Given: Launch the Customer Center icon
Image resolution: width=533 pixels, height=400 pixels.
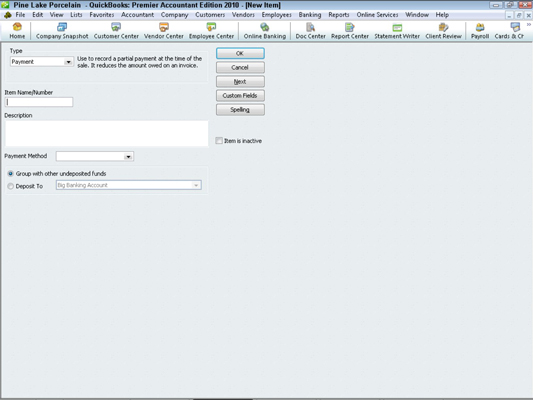Looking at the screenshot, I should point(116,31).
